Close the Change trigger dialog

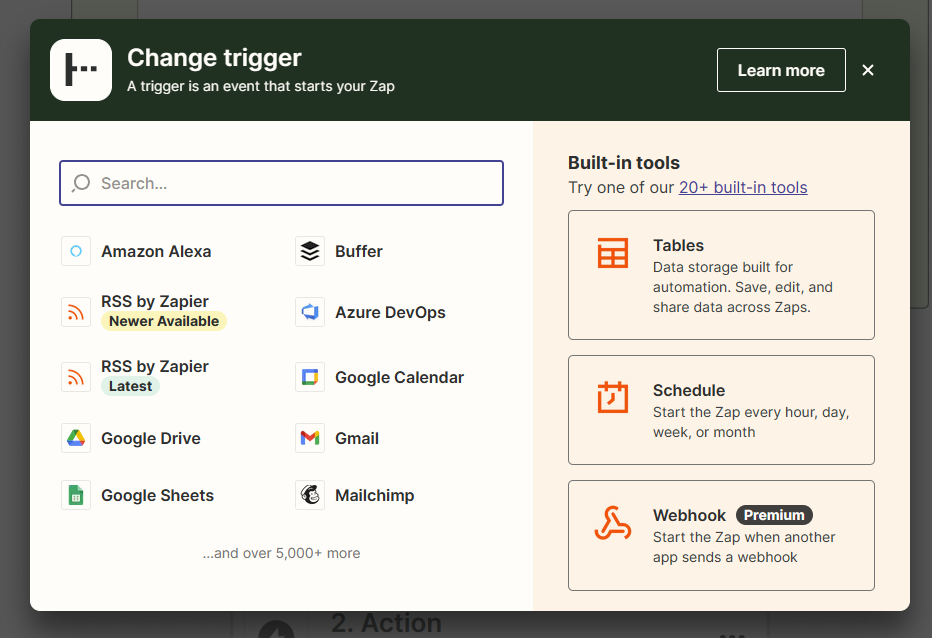(x=868, y=70)
